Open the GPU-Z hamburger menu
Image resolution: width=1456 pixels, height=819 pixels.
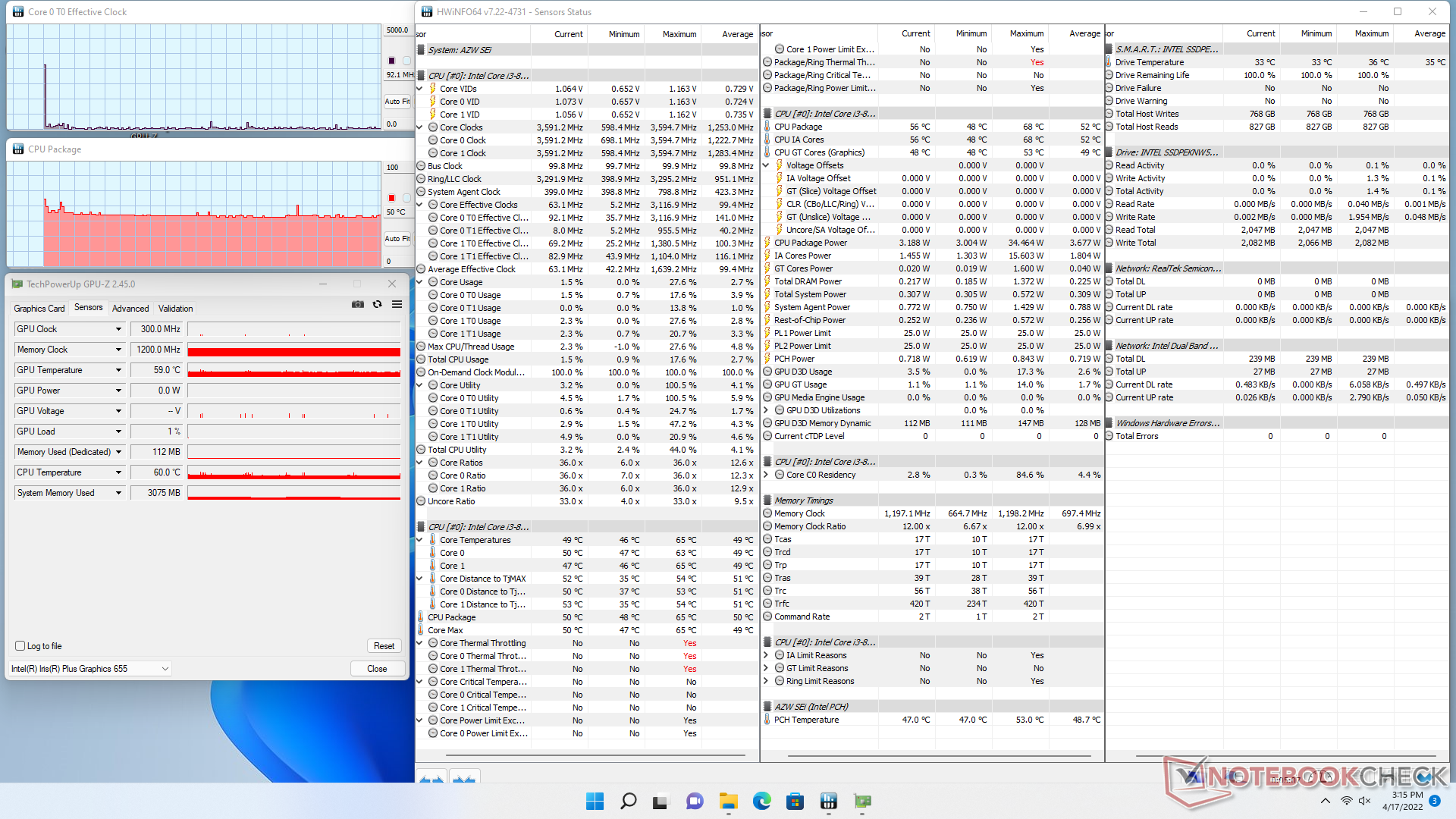coord(397,305)
